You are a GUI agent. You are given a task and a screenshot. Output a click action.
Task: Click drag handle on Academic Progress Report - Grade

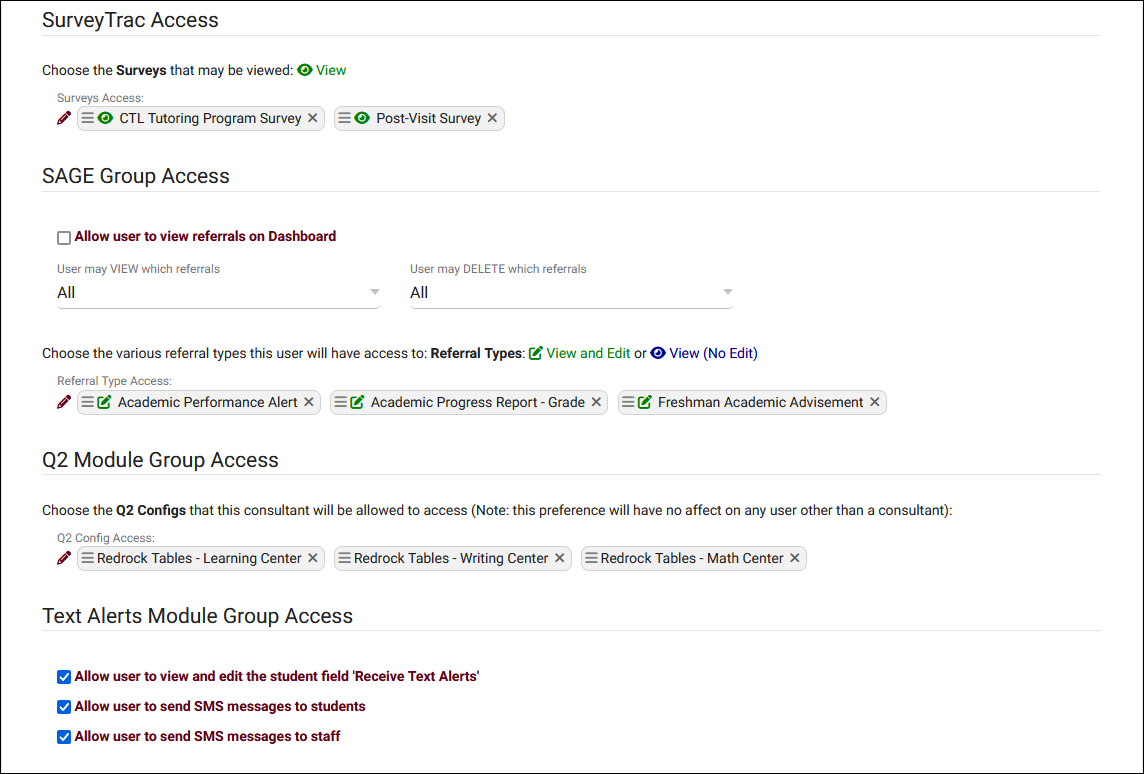(341, 402)
